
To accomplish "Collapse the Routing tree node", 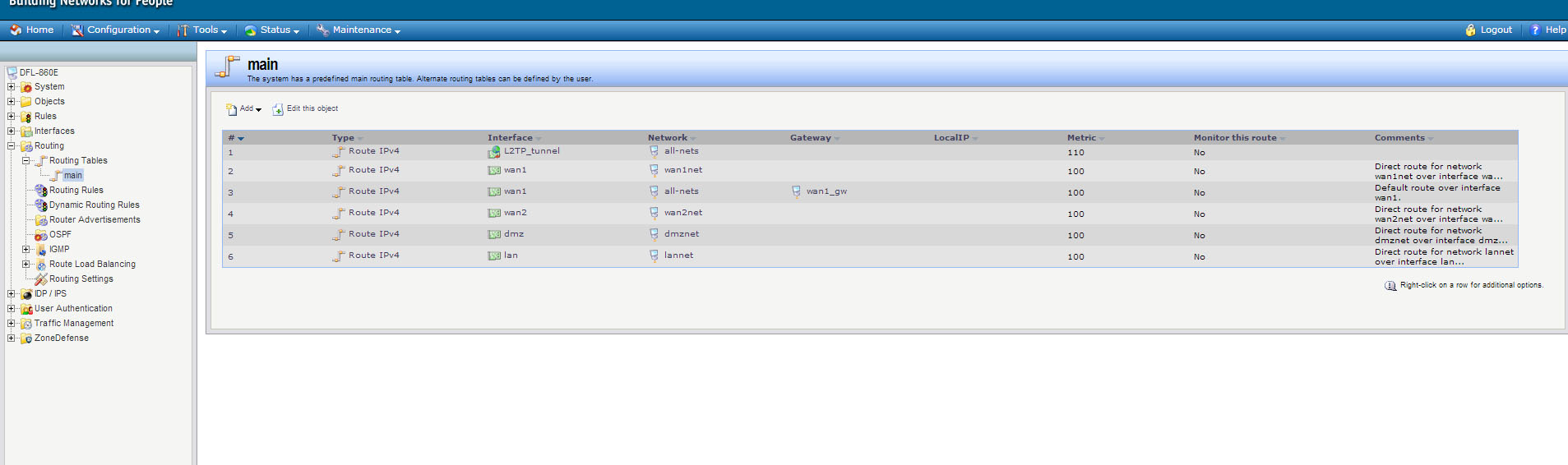I will (11, 145).
